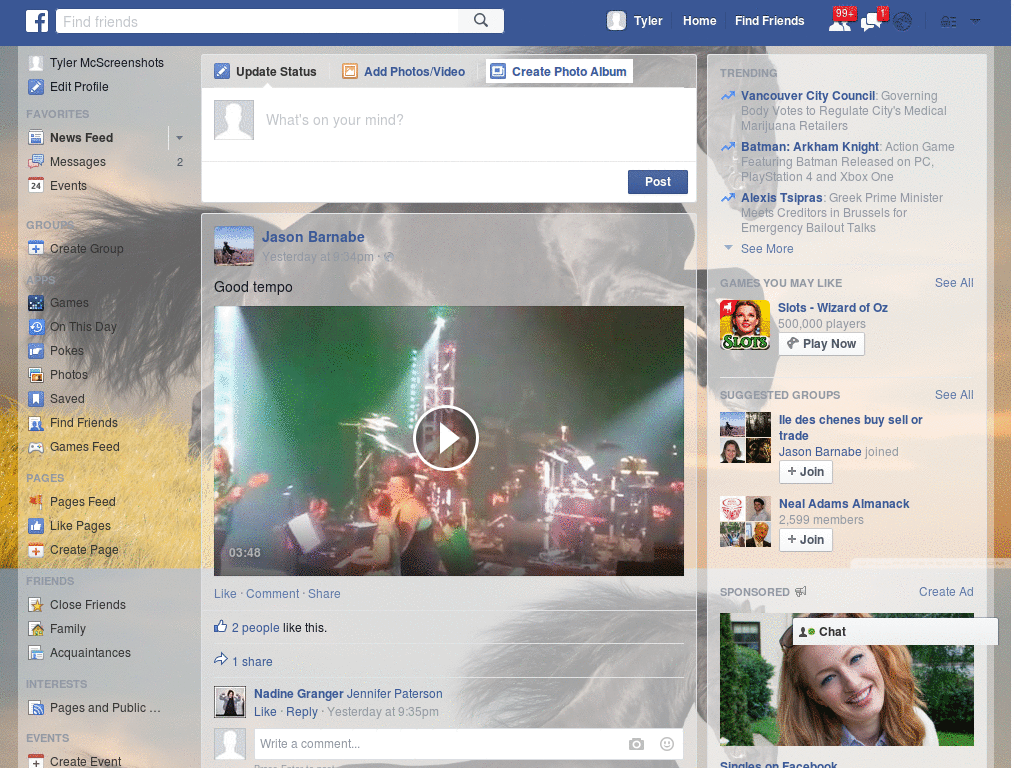The width and height of the screenshot is (1024, 768).
Task: Open Alexis Tsipras trending topic
Action: (x=781, y=198)
